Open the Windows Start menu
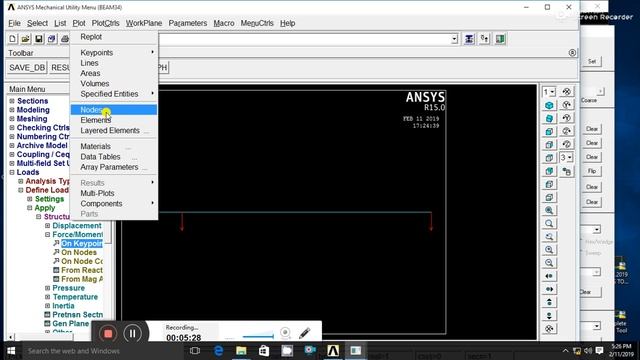This screenshot has width=640, height=360. 11,351
